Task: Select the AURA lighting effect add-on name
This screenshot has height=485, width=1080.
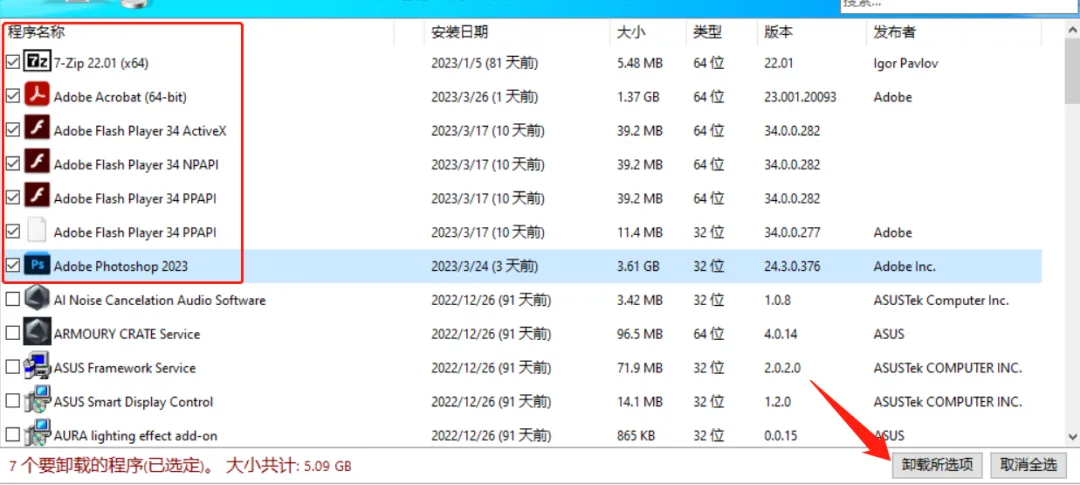Action: click(136, 435)
